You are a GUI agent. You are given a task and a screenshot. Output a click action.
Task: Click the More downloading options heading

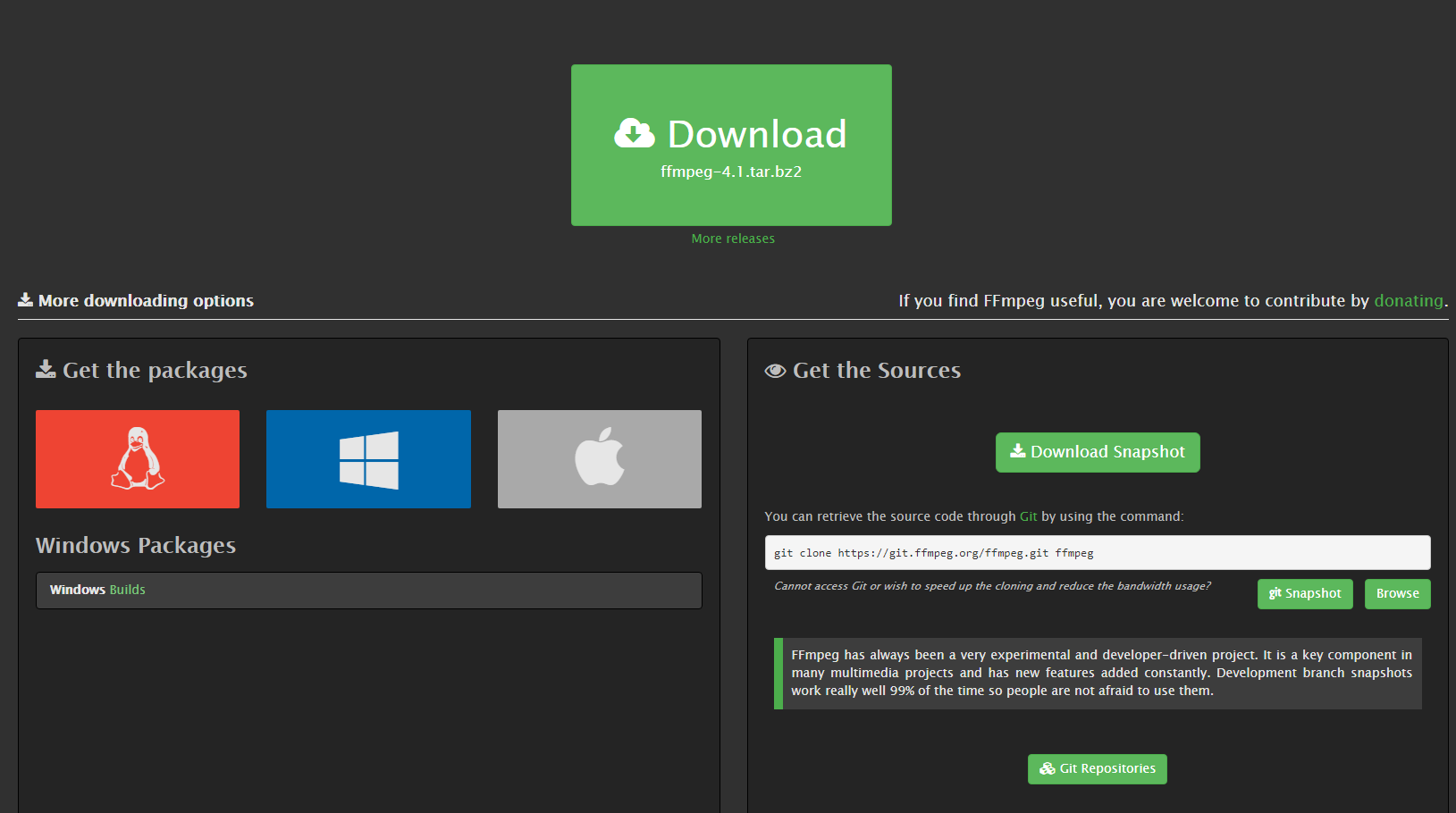136,301
